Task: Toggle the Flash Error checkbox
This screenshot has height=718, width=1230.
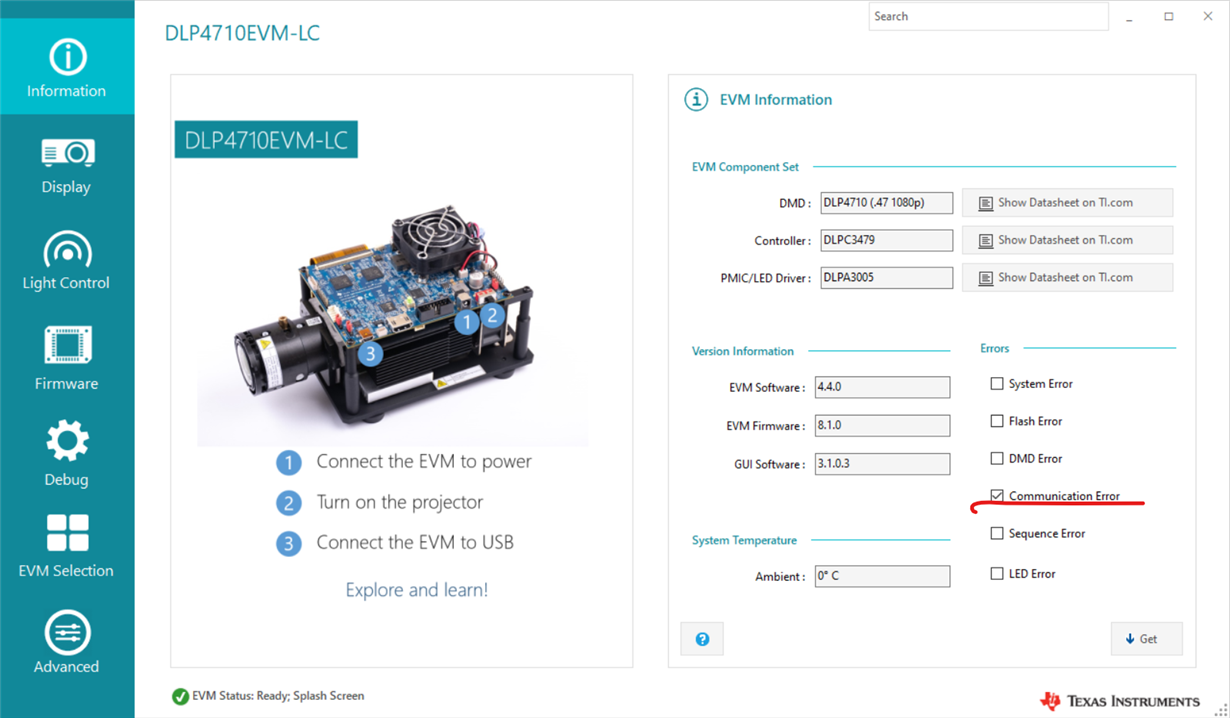Action: point(997,421)
